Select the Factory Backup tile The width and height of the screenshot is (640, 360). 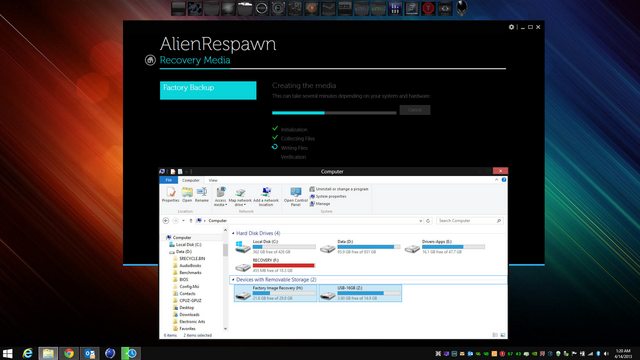208,90
